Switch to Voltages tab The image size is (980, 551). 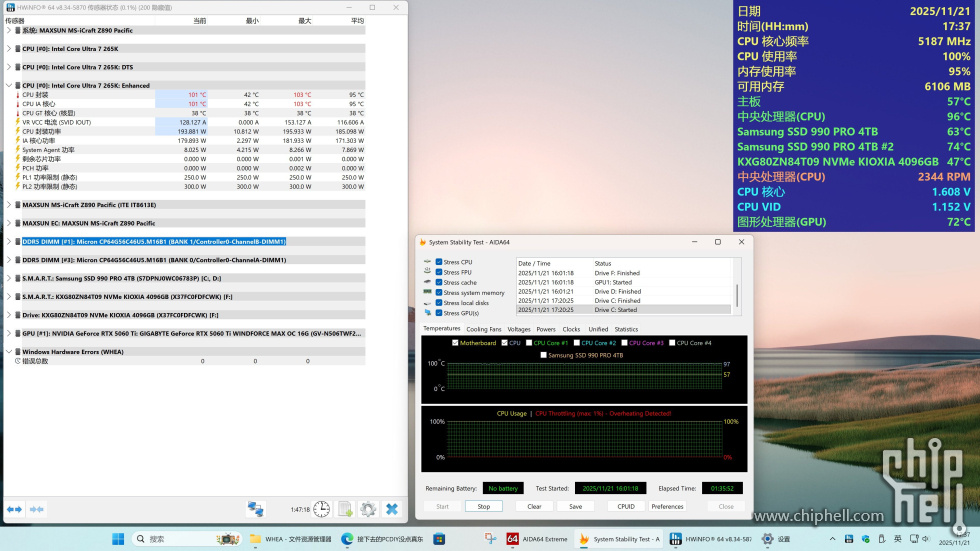[519, 329]
